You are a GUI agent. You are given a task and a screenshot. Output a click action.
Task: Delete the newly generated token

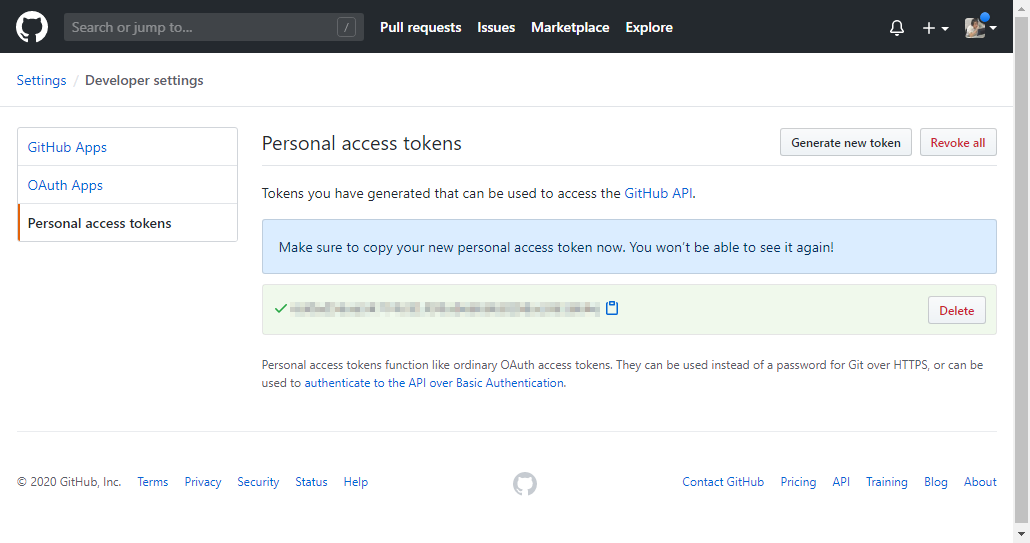point(956,310)
